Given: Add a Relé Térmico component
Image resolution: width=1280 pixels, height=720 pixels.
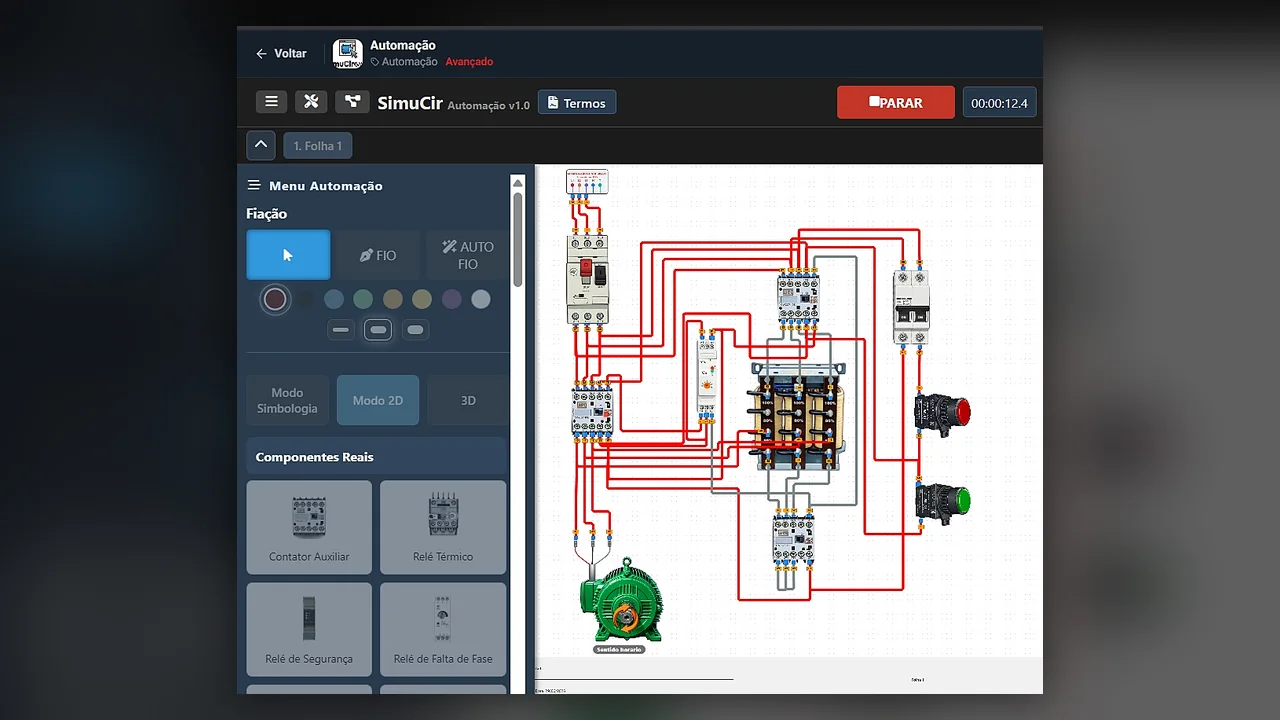Looking at the screenshot, I should [x=443, y=527].
